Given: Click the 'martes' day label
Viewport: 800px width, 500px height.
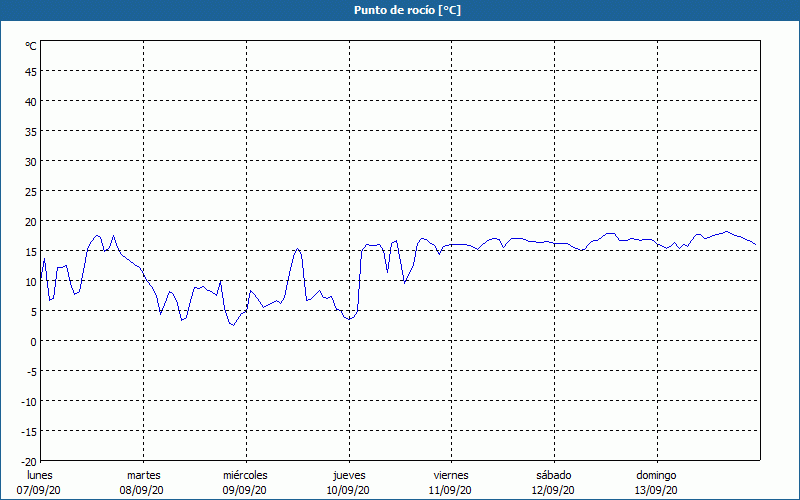Looking at the screenshot, I should (x=143, y=475).
